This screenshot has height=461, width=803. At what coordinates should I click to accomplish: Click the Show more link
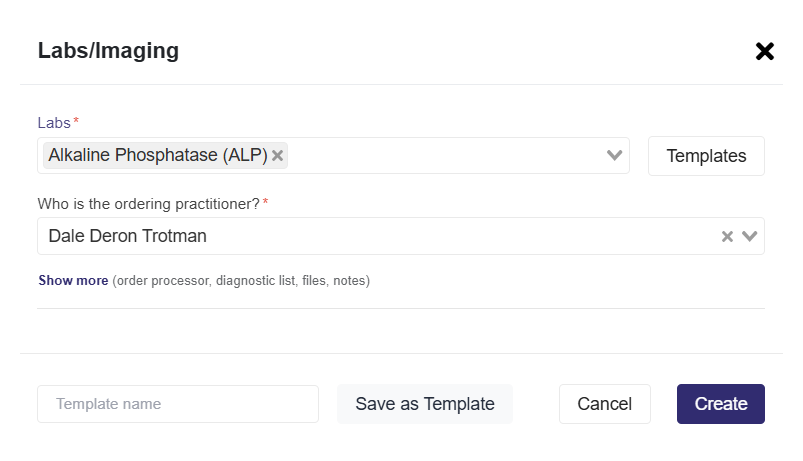[73, 281]
